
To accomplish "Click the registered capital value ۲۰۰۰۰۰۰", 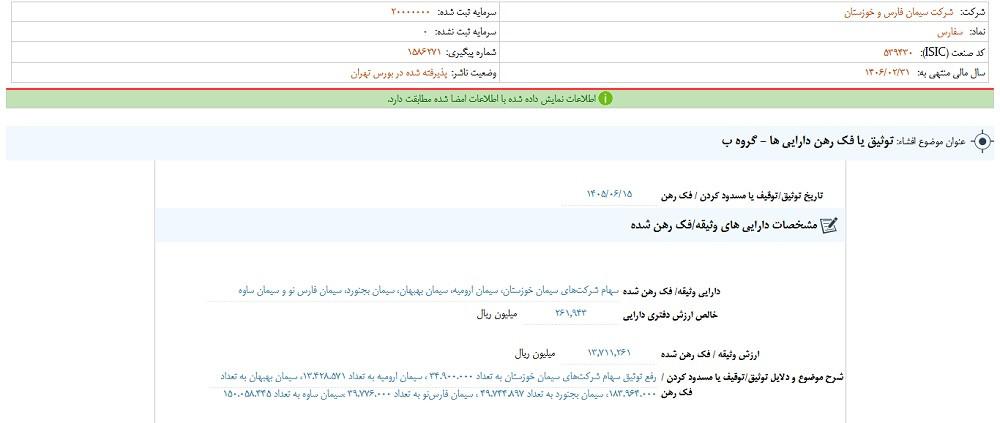I will coord(409,12).
